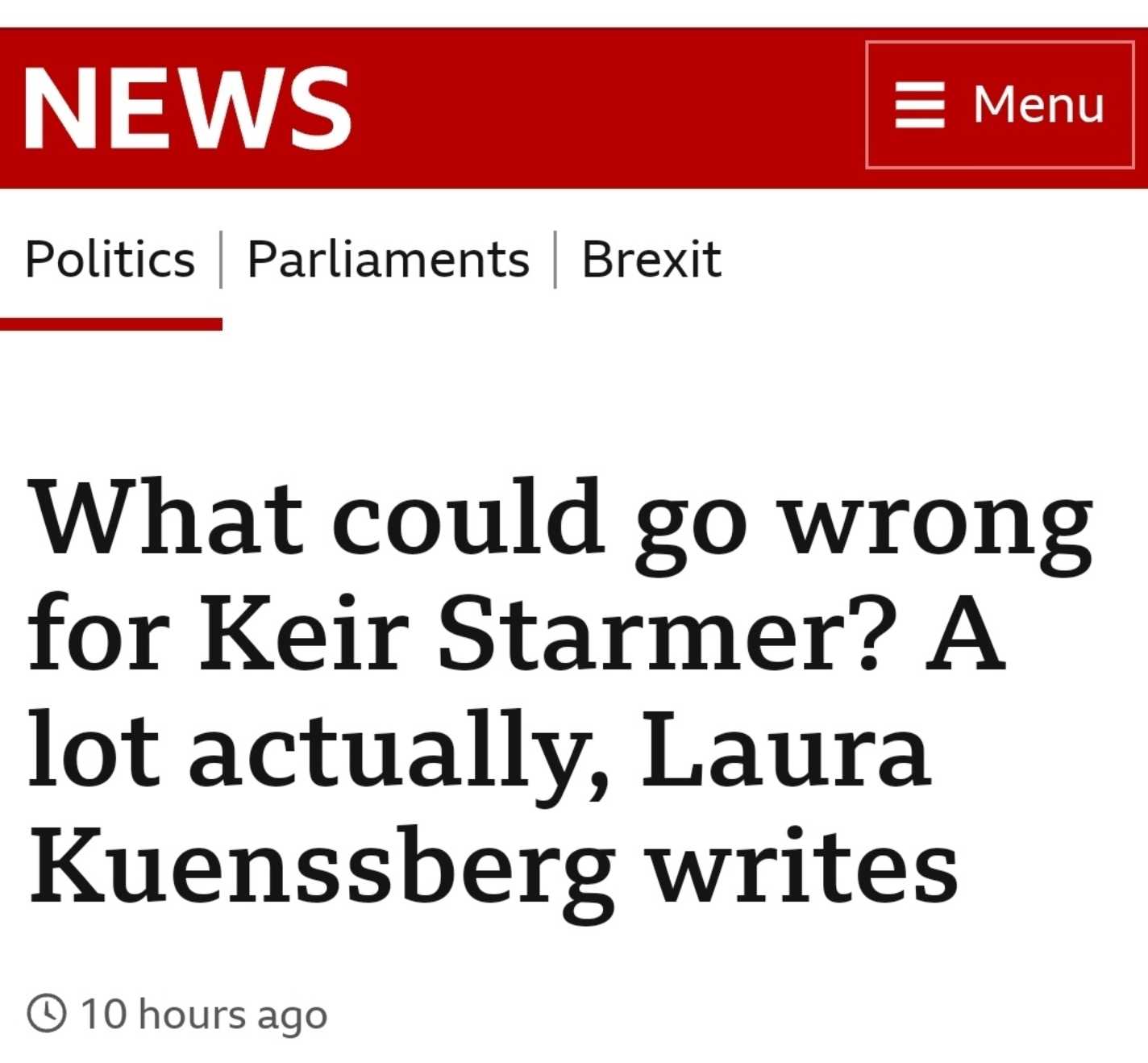Image resolution: width=1148 pixels, height=1063 pixels.
Task: Click empty red header bar area
Action: pos(605,108)
